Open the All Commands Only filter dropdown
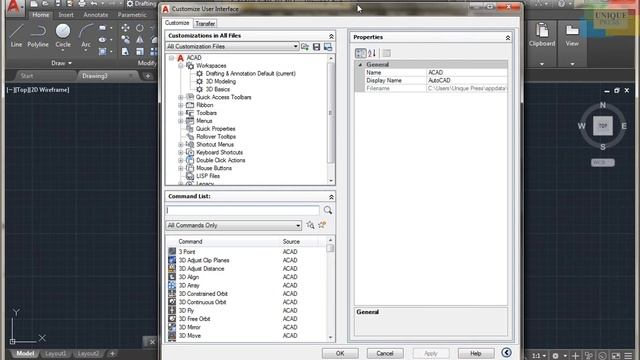This screenshot has width=640, height=360. [x=233, y=225]
